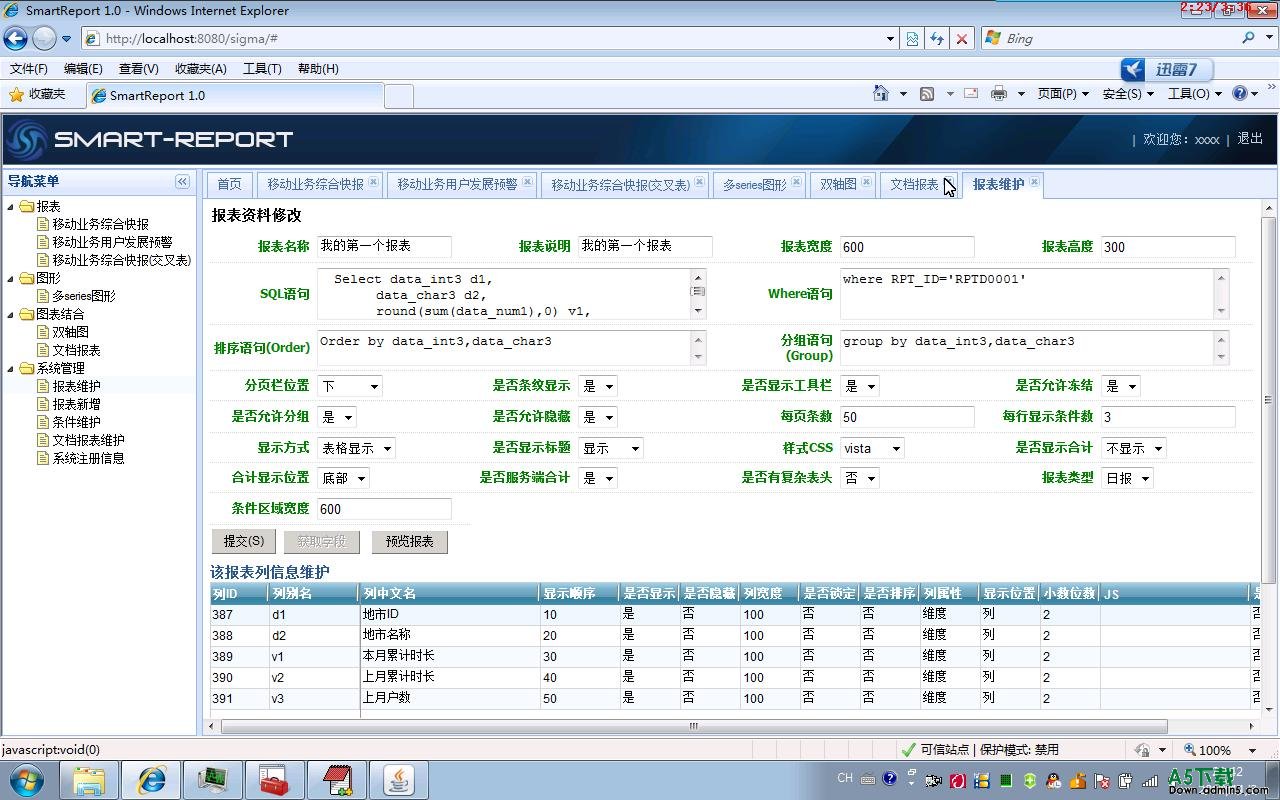Print the page with the printer icon

point(998,93)
